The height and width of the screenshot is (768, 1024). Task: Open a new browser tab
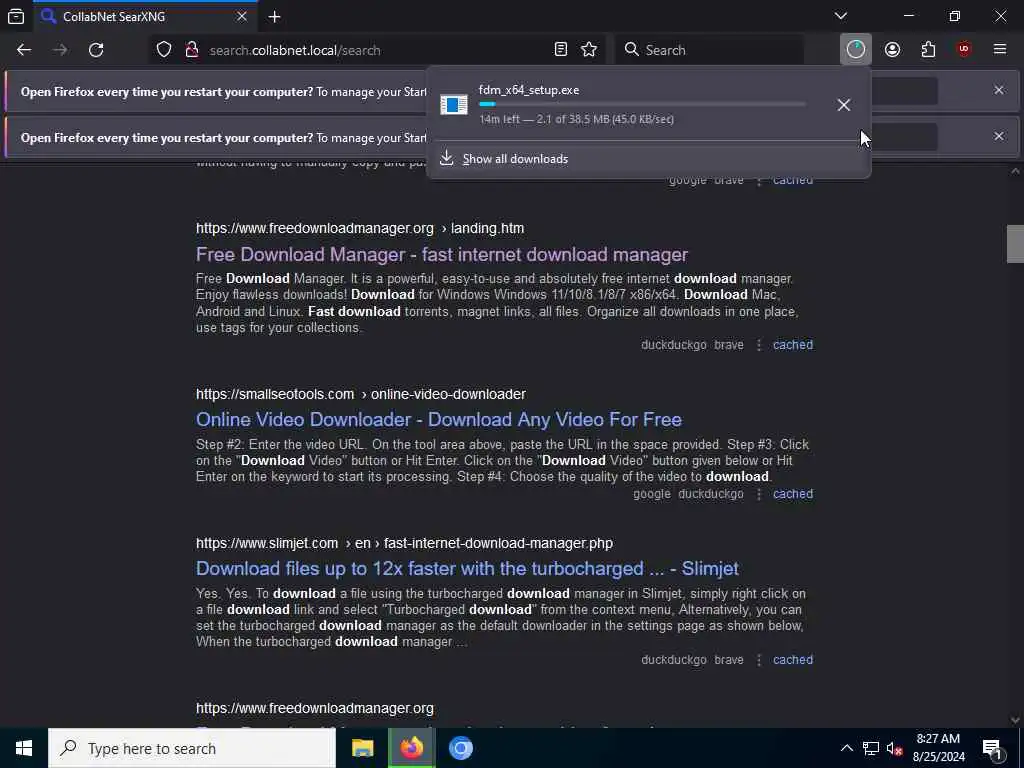coord(274,16)
